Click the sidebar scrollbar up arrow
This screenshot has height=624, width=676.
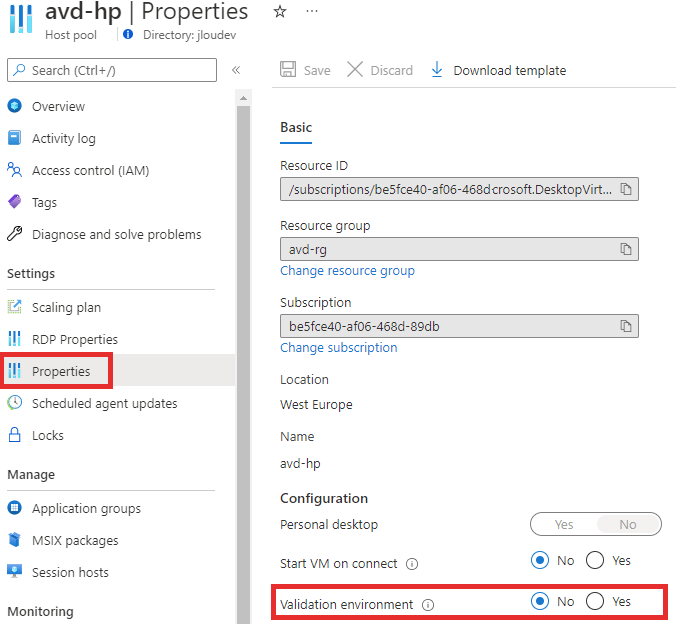[x=244, y=98]
